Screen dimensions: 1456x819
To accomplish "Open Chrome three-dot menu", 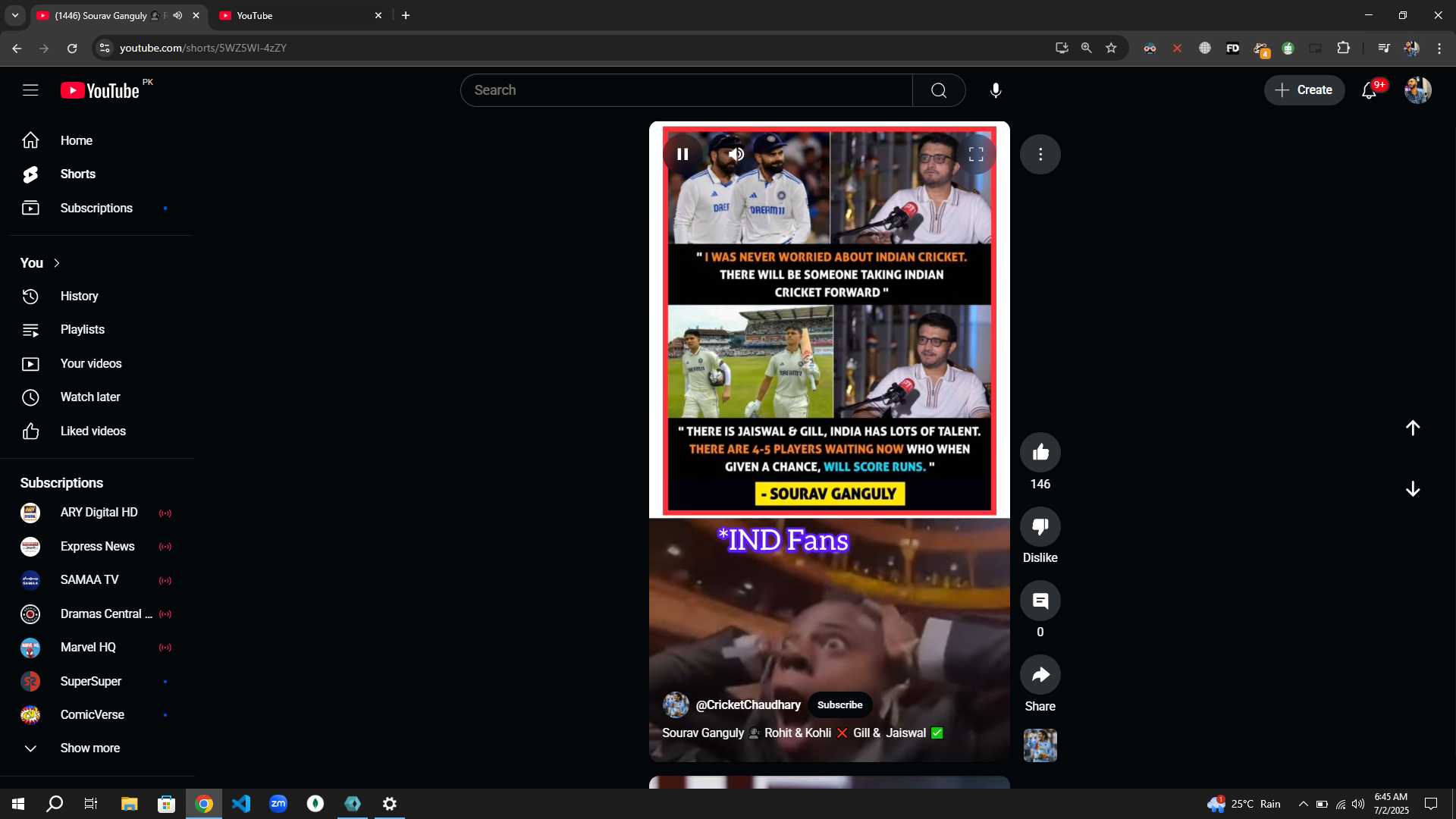I will click(1439, 48).
